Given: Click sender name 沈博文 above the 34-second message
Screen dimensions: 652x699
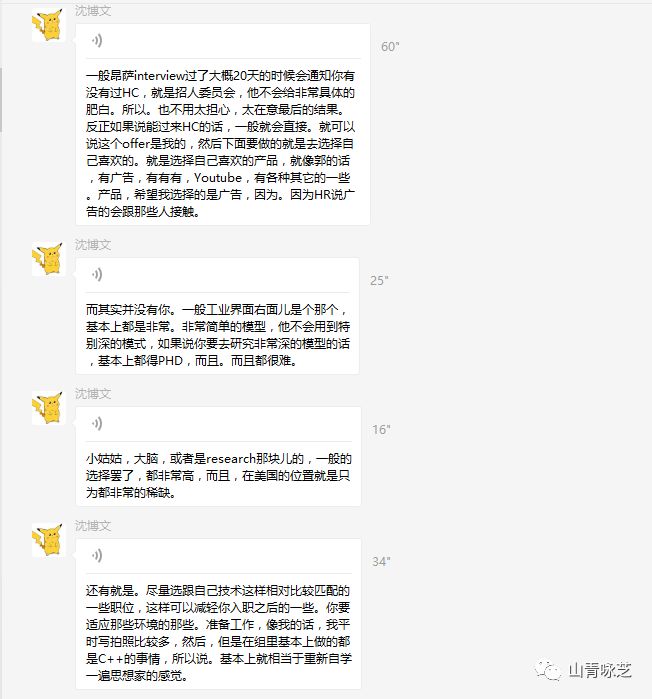Looking at the screenshot, I should click(93, 526).
